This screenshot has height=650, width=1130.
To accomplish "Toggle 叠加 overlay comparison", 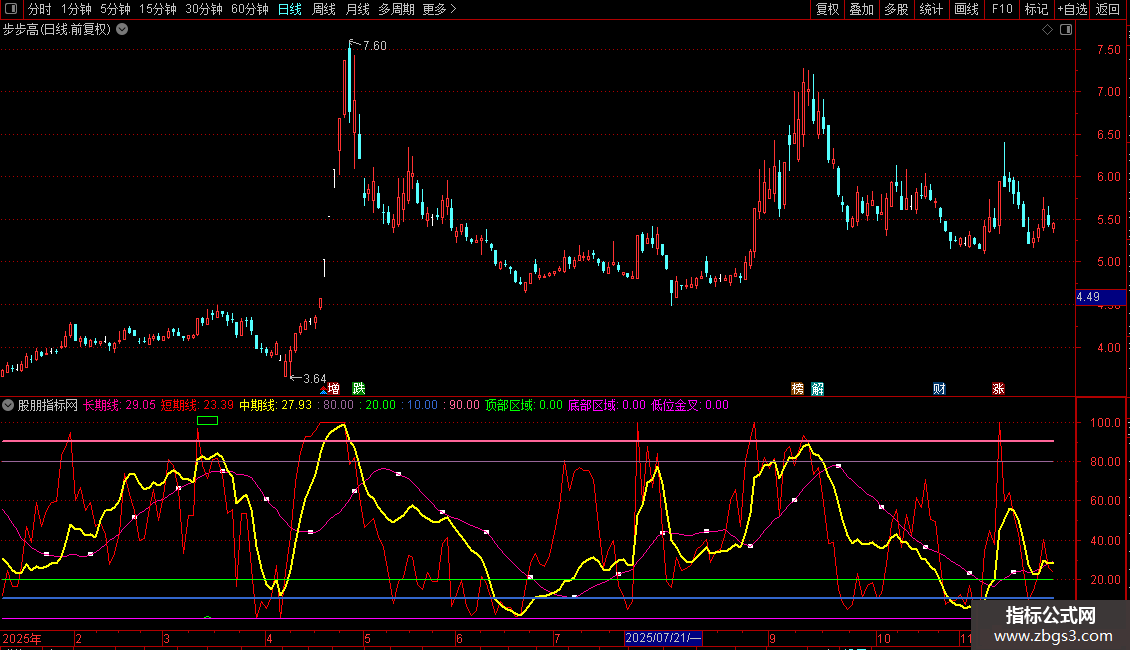I will (x=861, y=9).
